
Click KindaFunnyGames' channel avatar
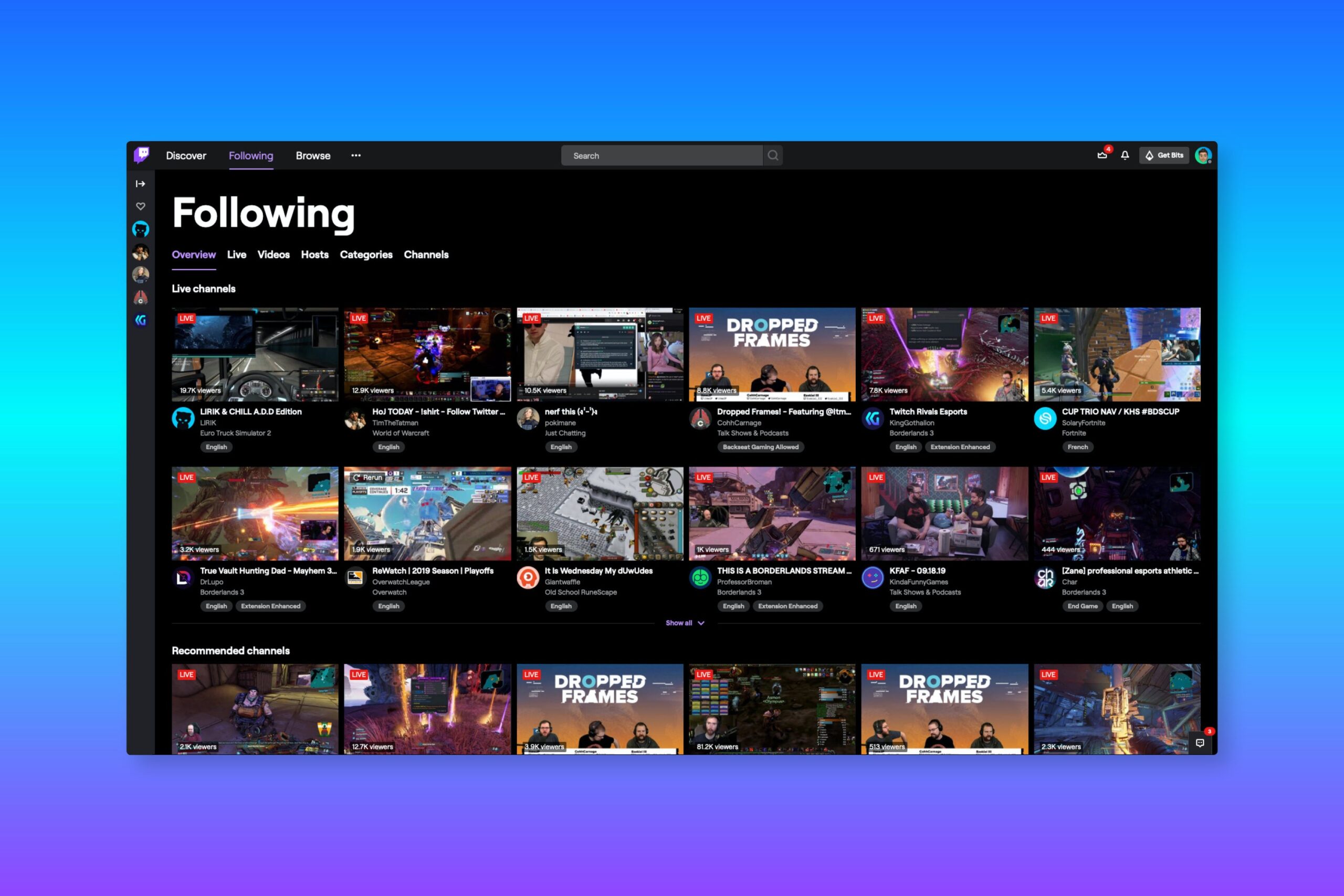point(873,578)
